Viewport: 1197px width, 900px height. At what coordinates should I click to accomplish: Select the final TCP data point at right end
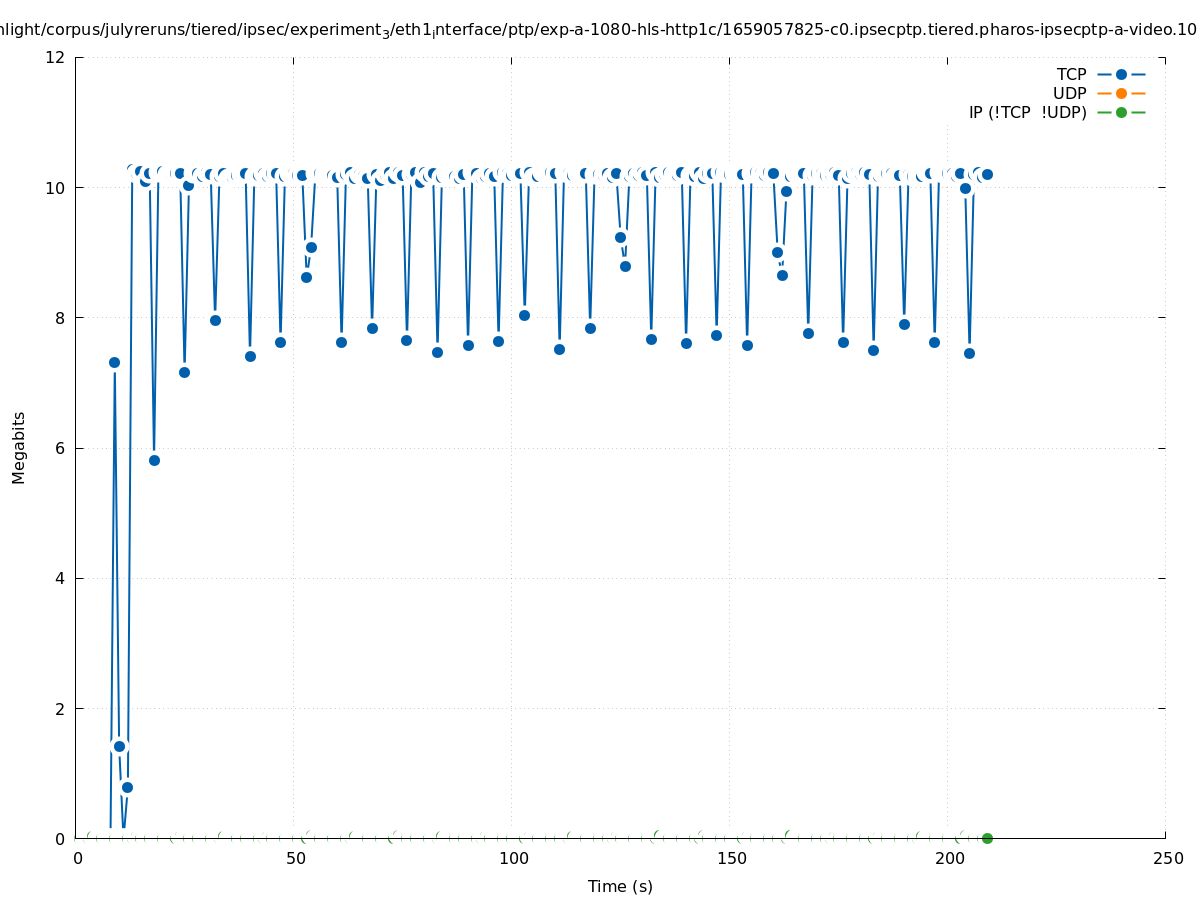point(987,174)
